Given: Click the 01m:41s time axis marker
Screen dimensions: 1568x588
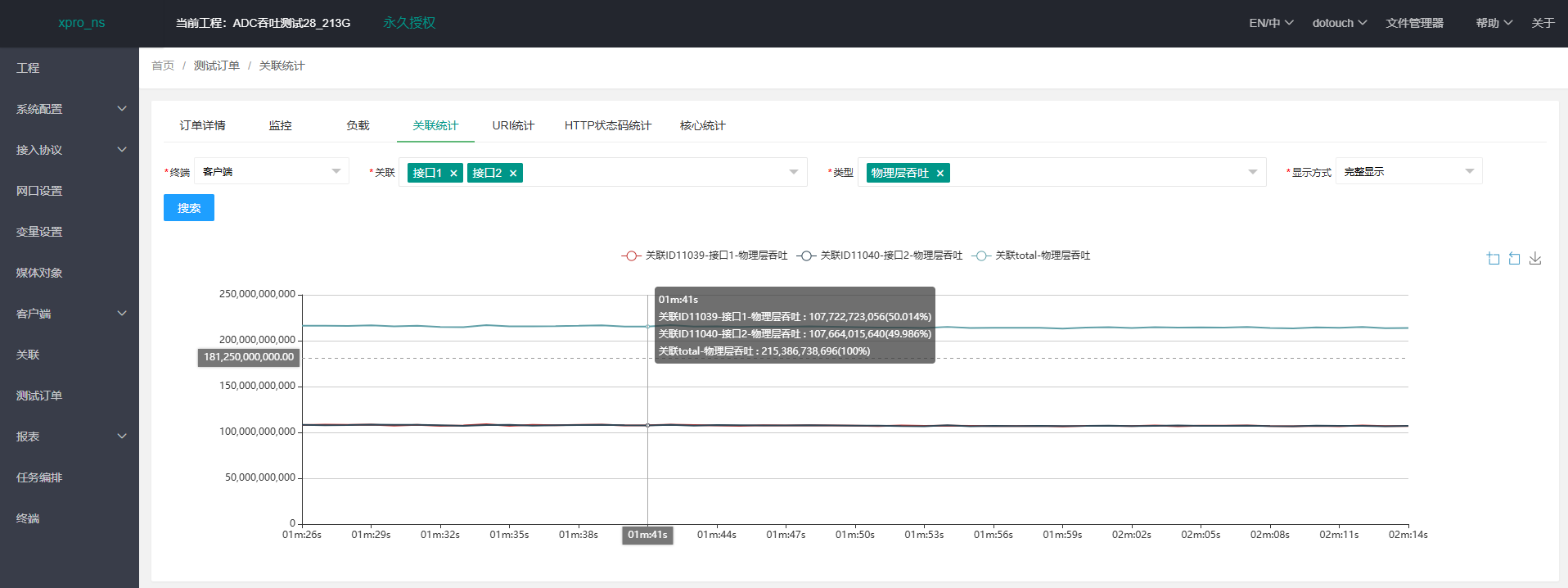Looking at the screenshot, I should tap(647, 535).
